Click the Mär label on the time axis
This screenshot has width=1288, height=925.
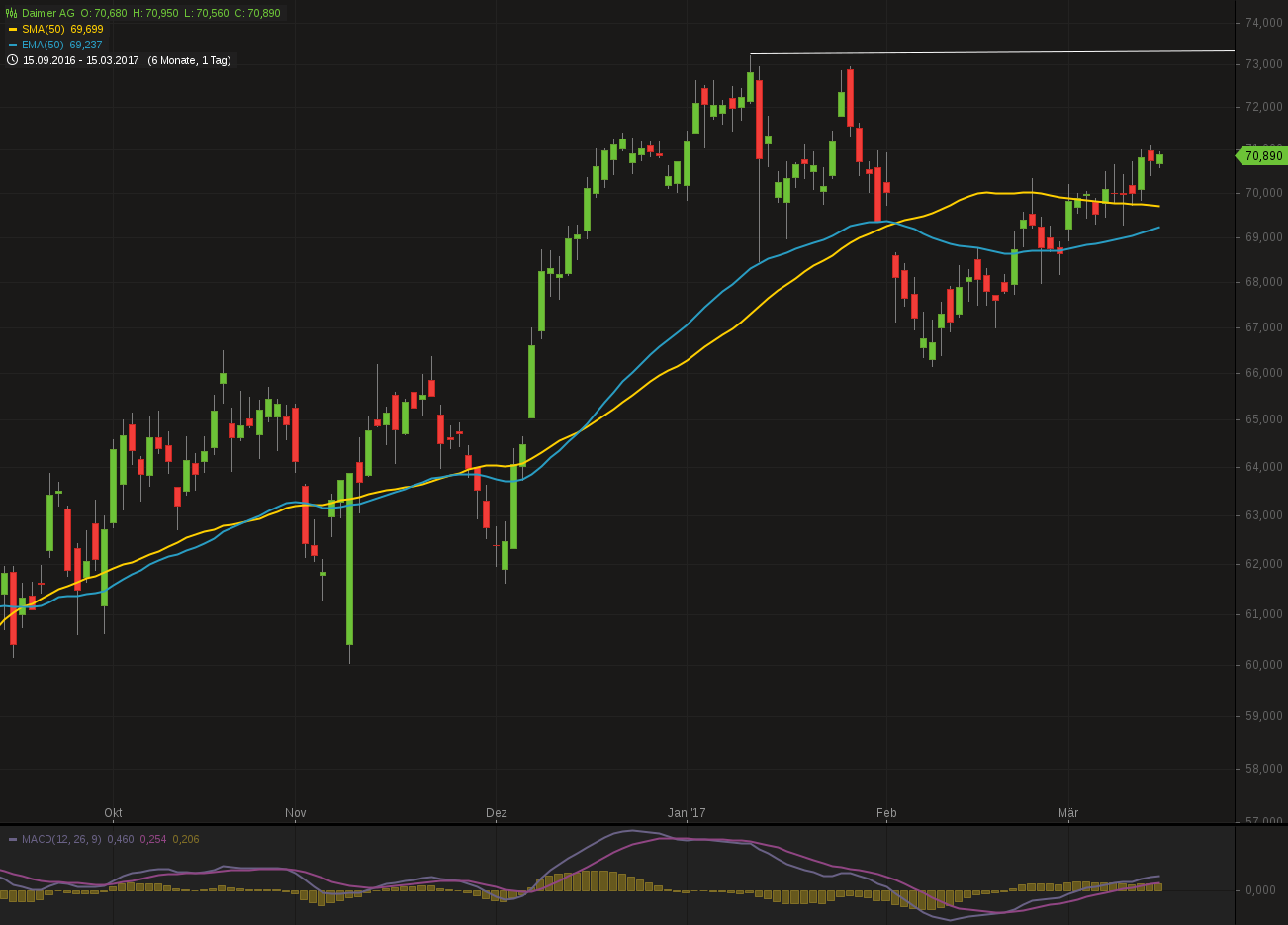pos(1068,813)
